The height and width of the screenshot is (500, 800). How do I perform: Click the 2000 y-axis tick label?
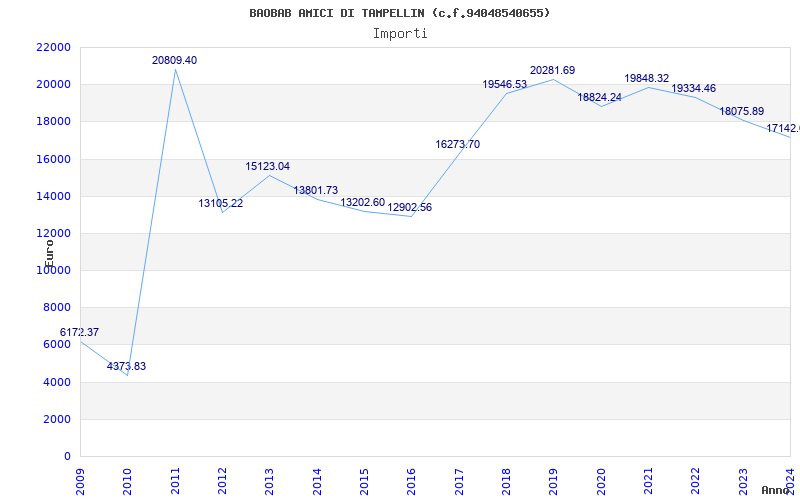tap(57, 419)
